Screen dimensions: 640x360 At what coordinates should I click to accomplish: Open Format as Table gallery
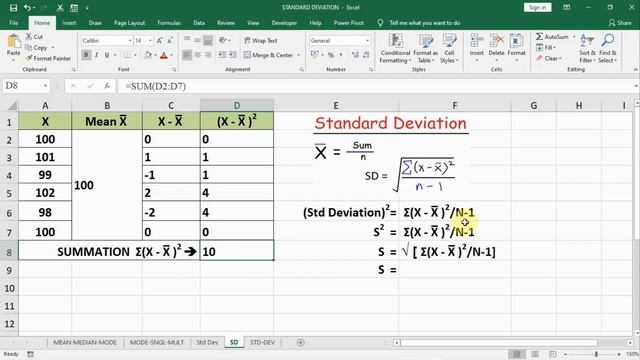point(425,49)
